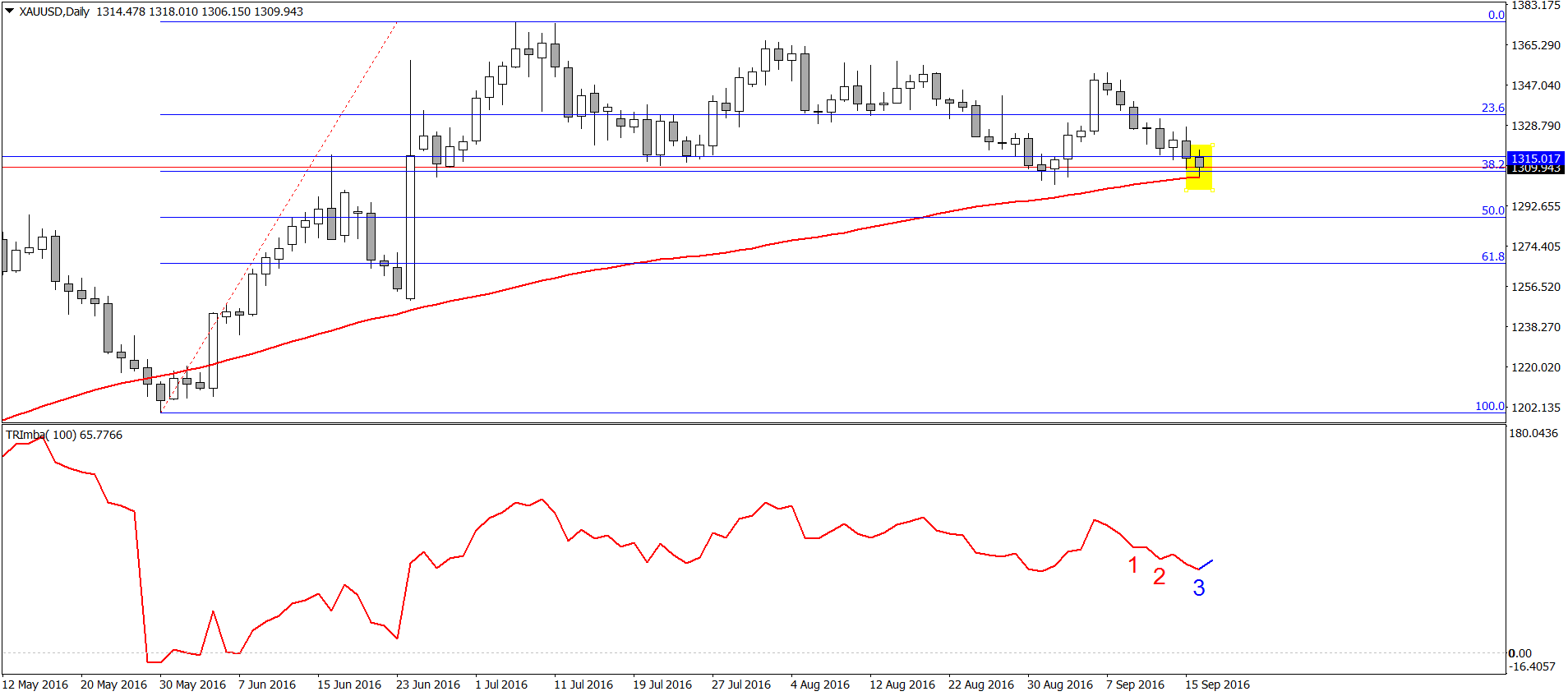Click the black 1309.943 current price tag
This screenshot has width=1568, height=696.
[1536, 169]
